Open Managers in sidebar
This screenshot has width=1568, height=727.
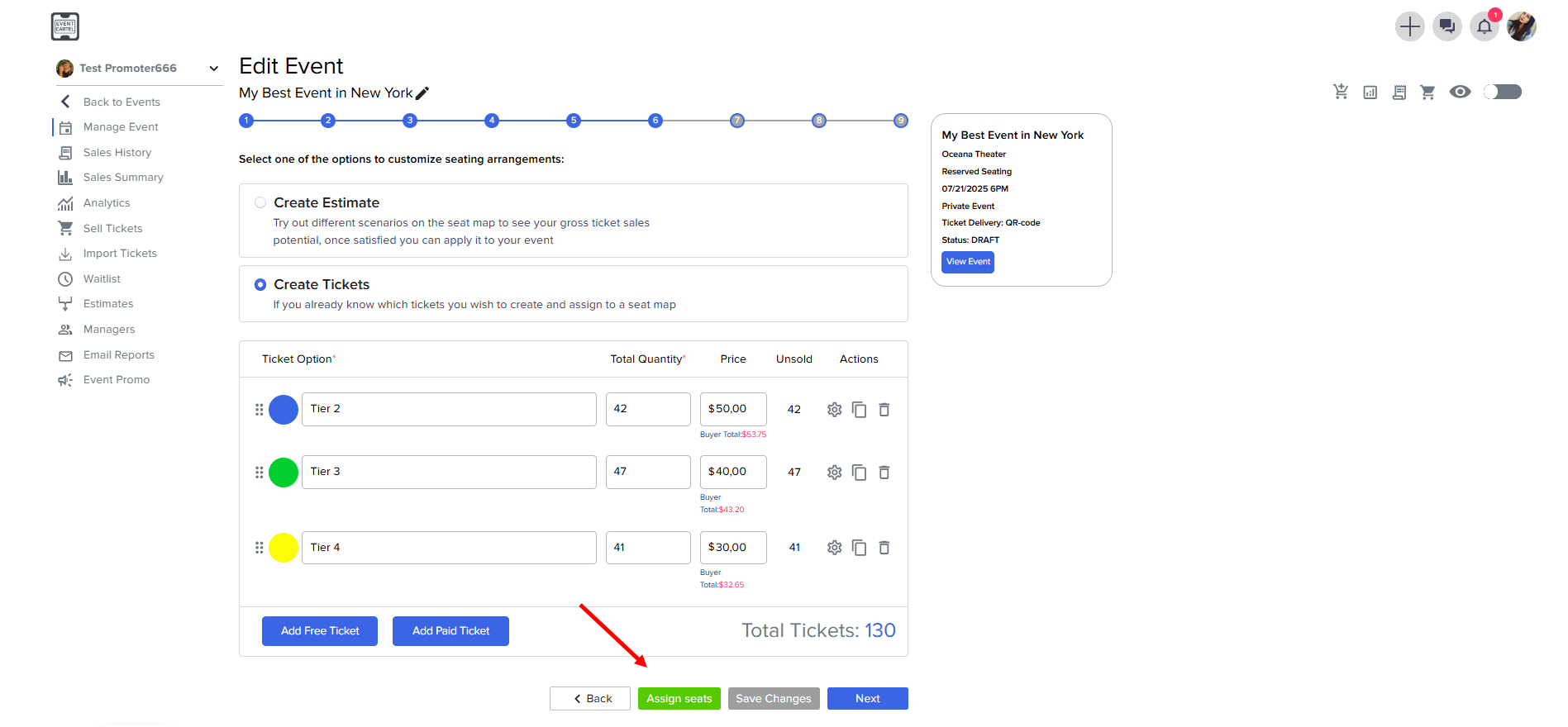[109, 330]
